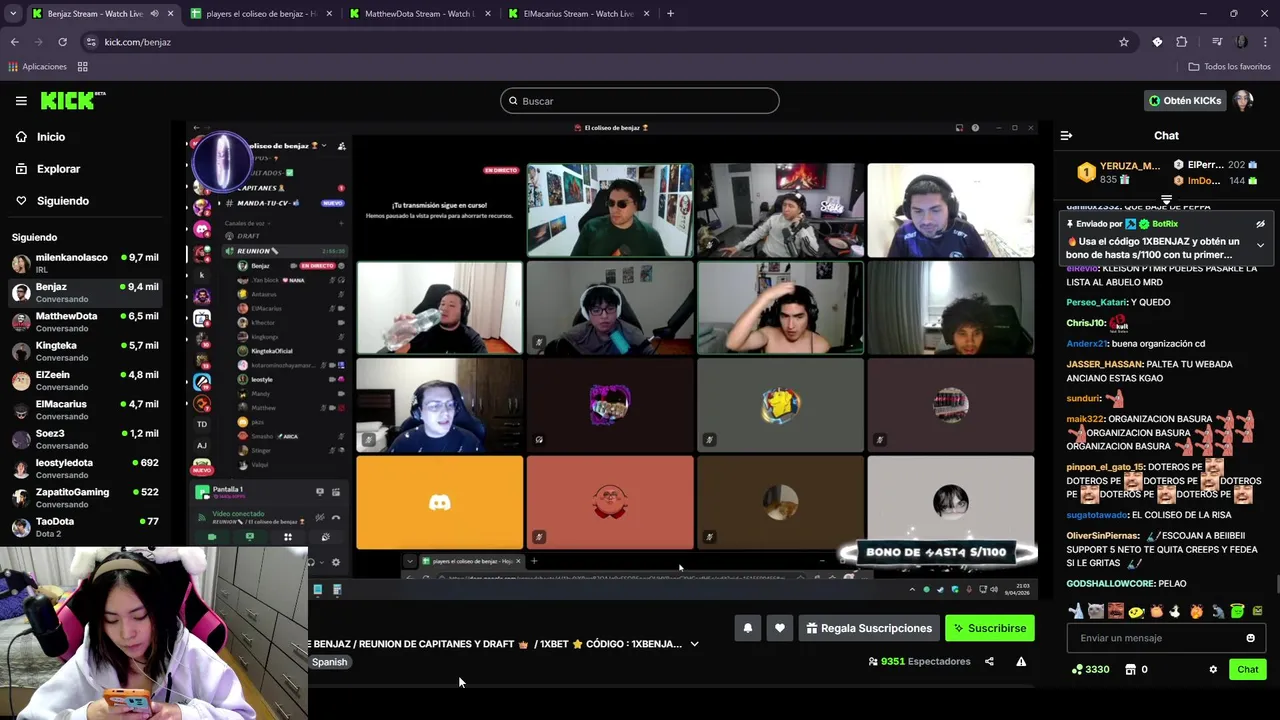This screenshot has width=1280, height=720.
Task: Click the first quick emote in chat
Action: point(1076,611)
